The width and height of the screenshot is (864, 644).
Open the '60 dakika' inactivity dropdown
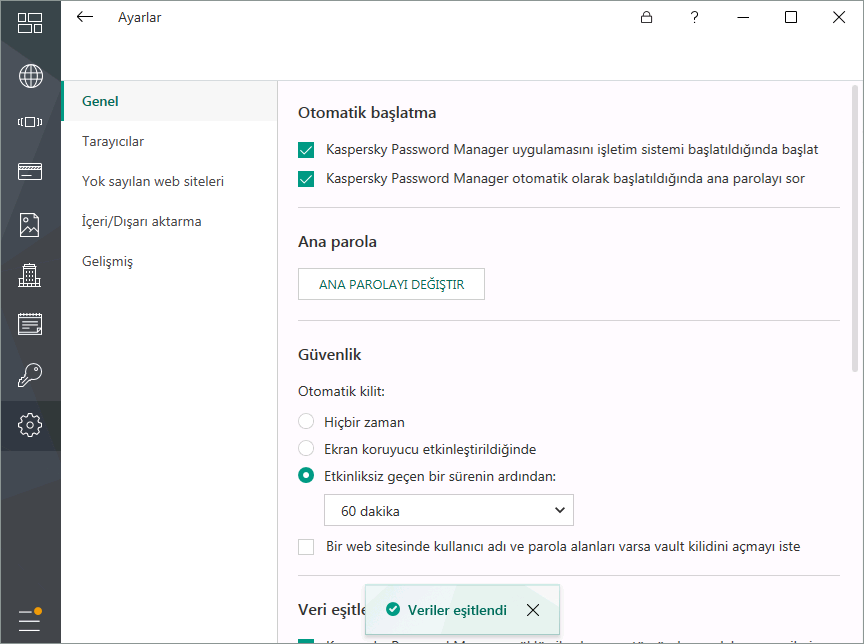click(x=449, y=510)
